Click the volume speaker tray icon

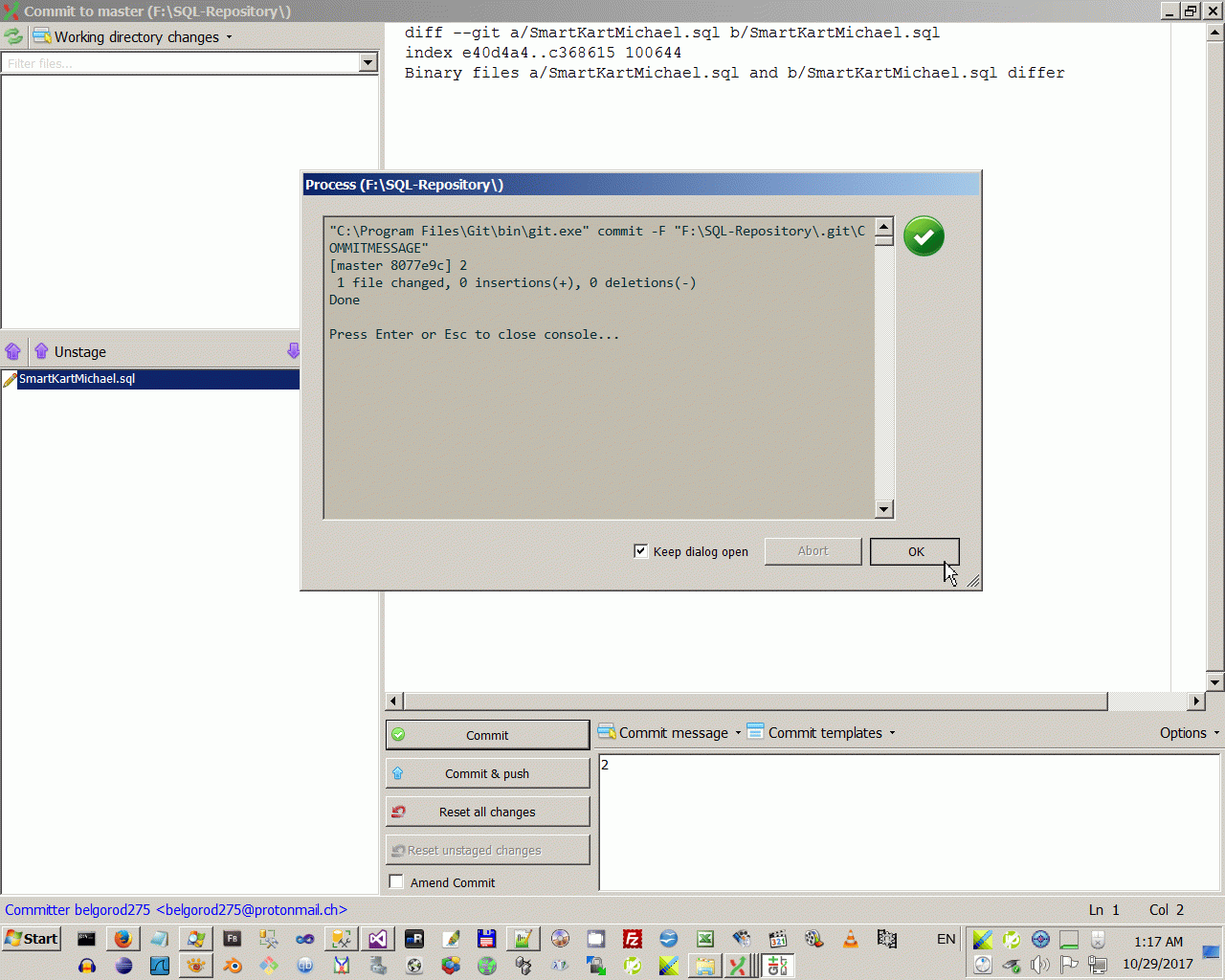tap(1039, 965)
